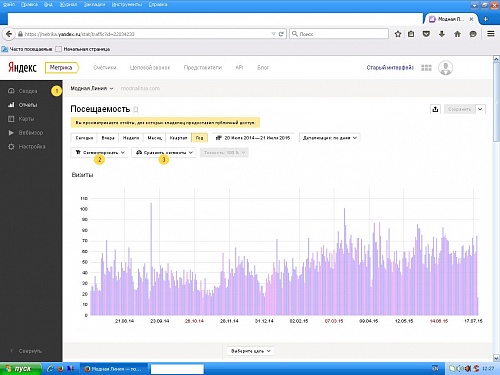
Task: Select the Квартал period tab
Action: pos(178,138)
